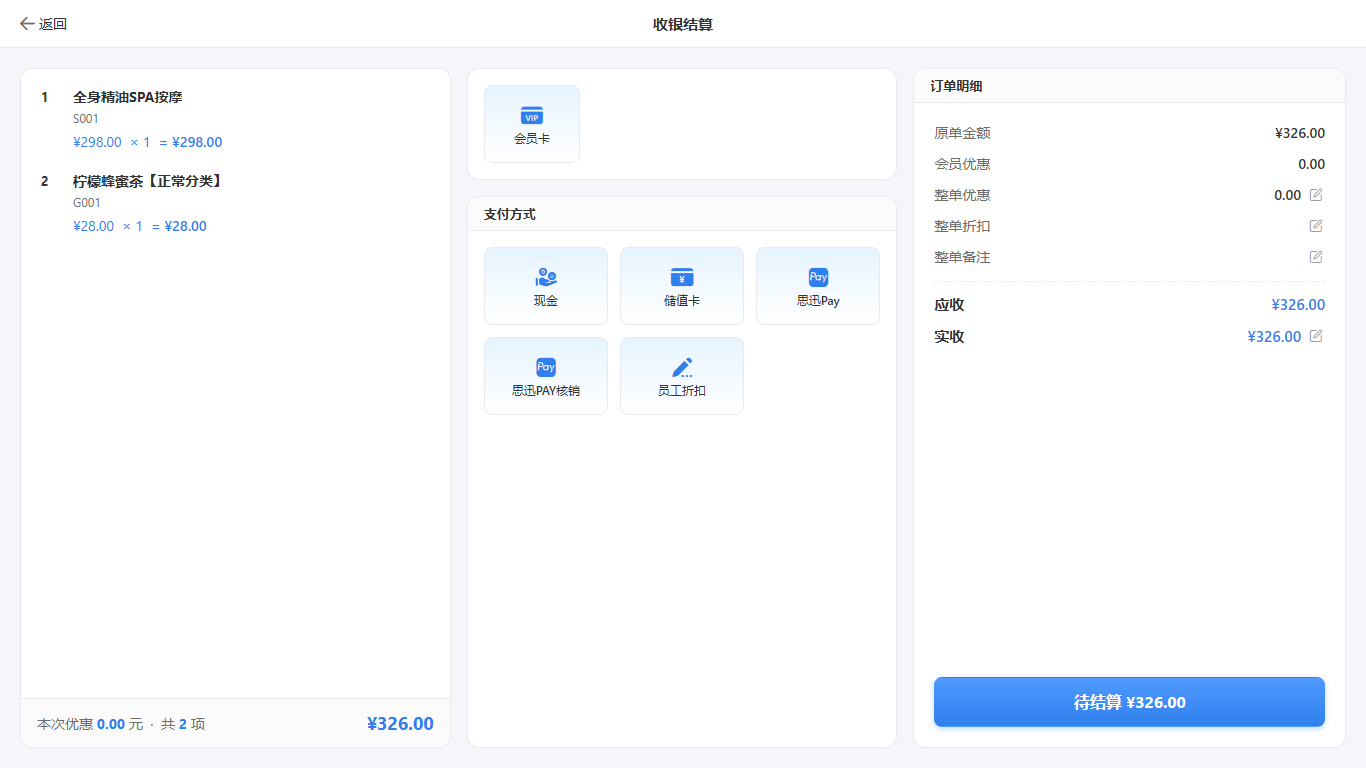Select the 全身精油SPA按摩 item
The image size is (1366, 768).
tap(128, 97)
